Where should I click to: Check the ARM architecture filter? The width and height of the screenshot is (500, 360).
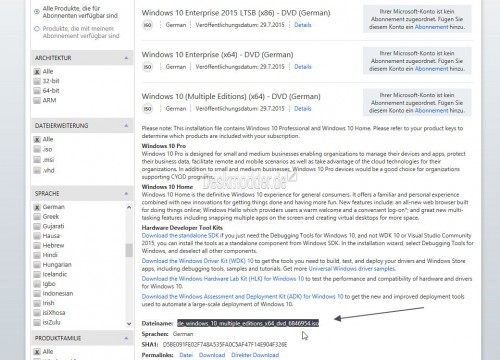tap(37, 100)
